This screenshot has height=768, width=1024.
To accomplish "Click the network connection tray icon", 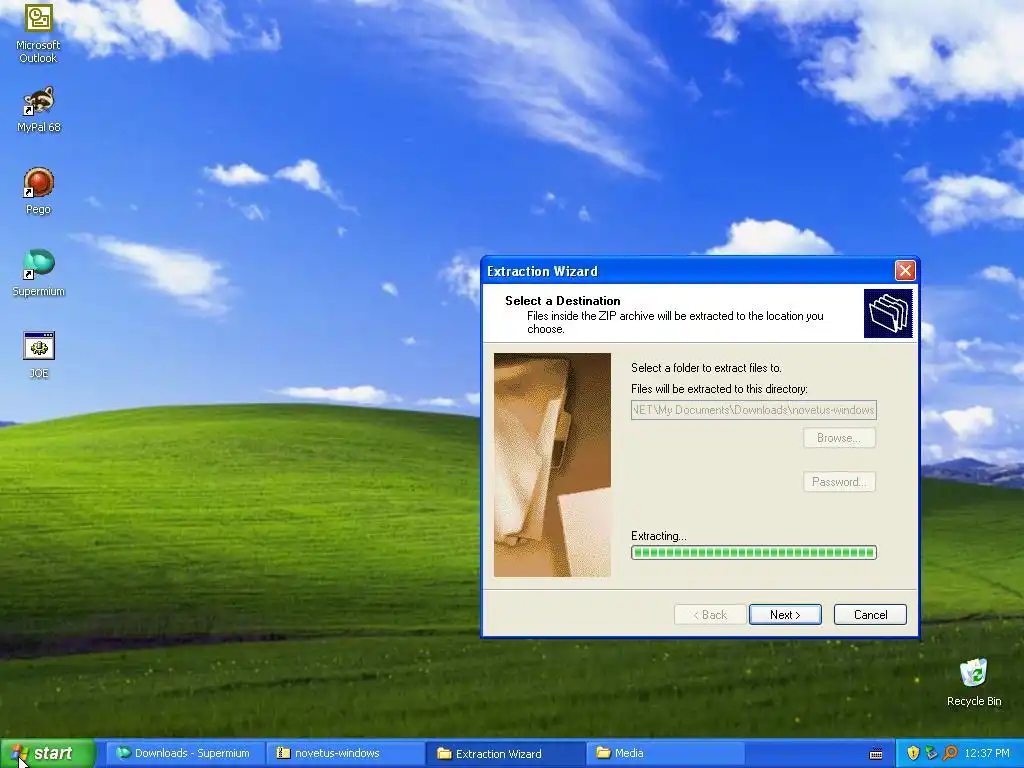I will [x=931, y=754].
